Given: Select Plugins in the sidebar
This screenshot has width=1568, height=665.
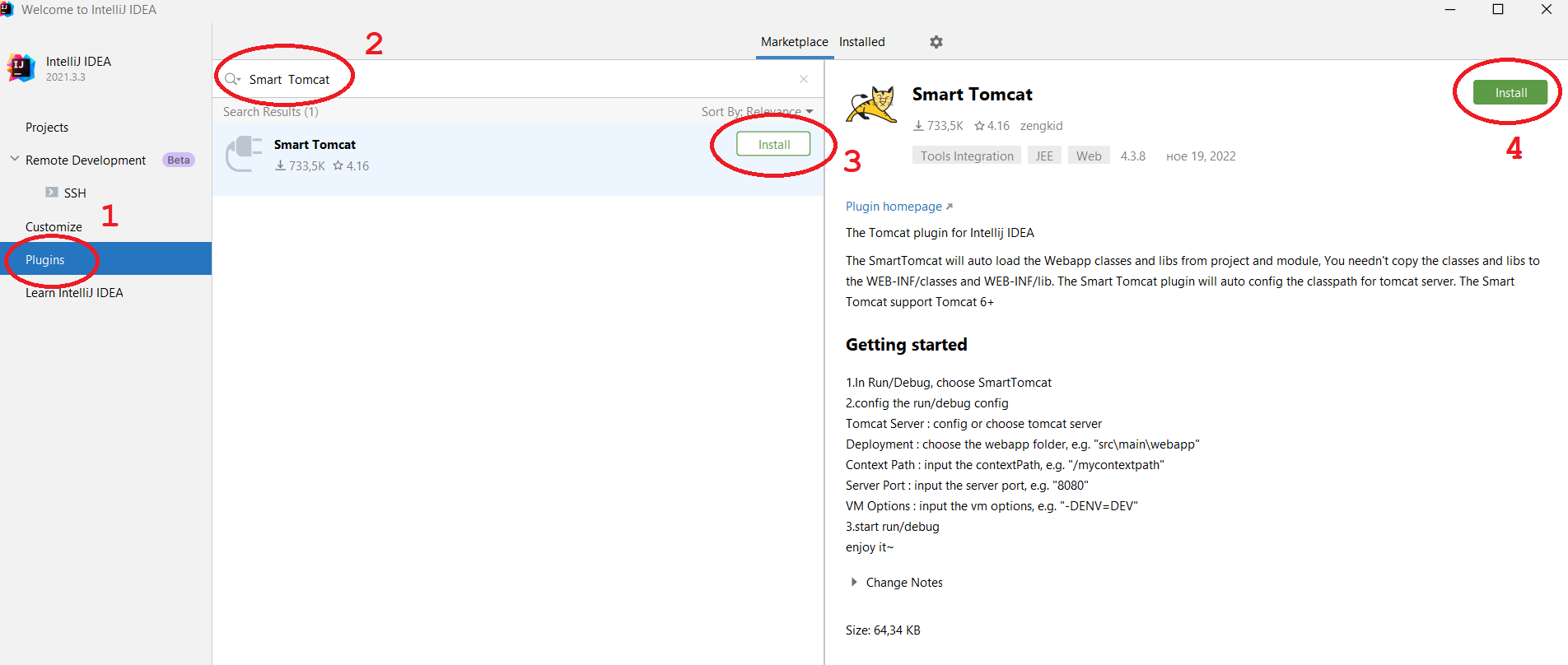Looking at the screenshot, I should click(105, 259).
